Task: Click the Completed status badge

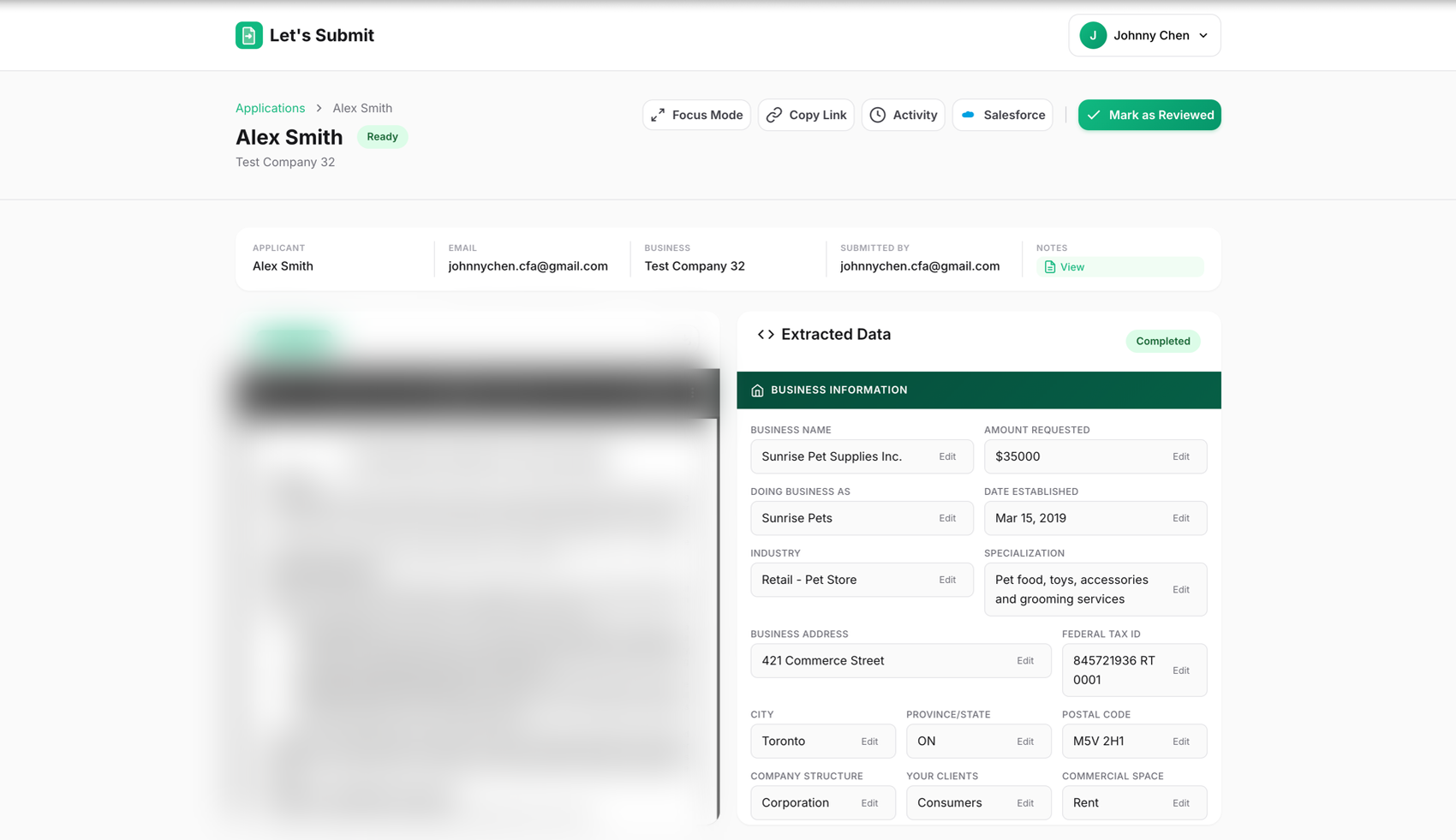Action: click(1162, 341)
